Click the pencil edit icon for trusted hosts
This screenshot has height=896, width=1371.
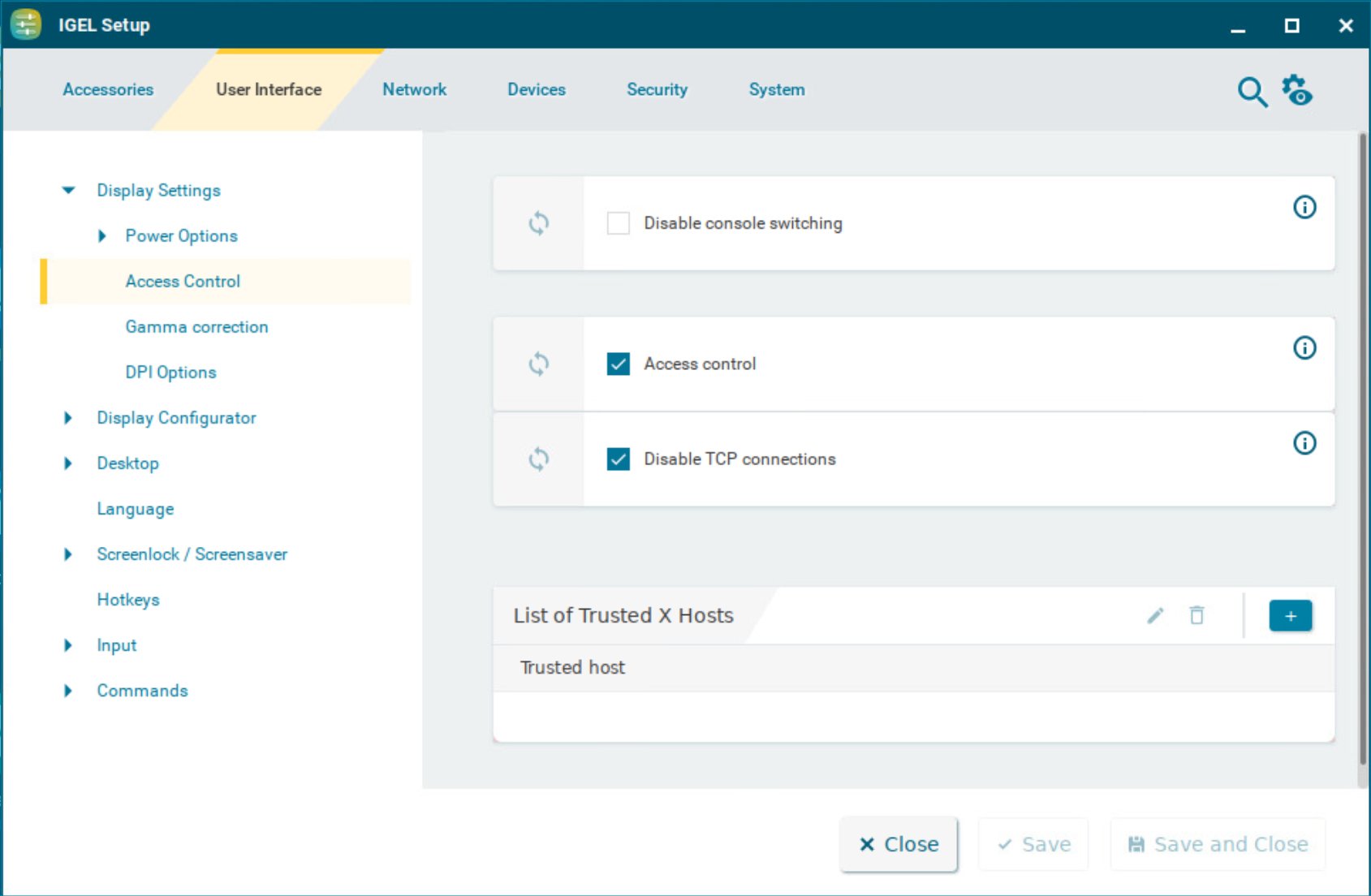pos(1155,616)
